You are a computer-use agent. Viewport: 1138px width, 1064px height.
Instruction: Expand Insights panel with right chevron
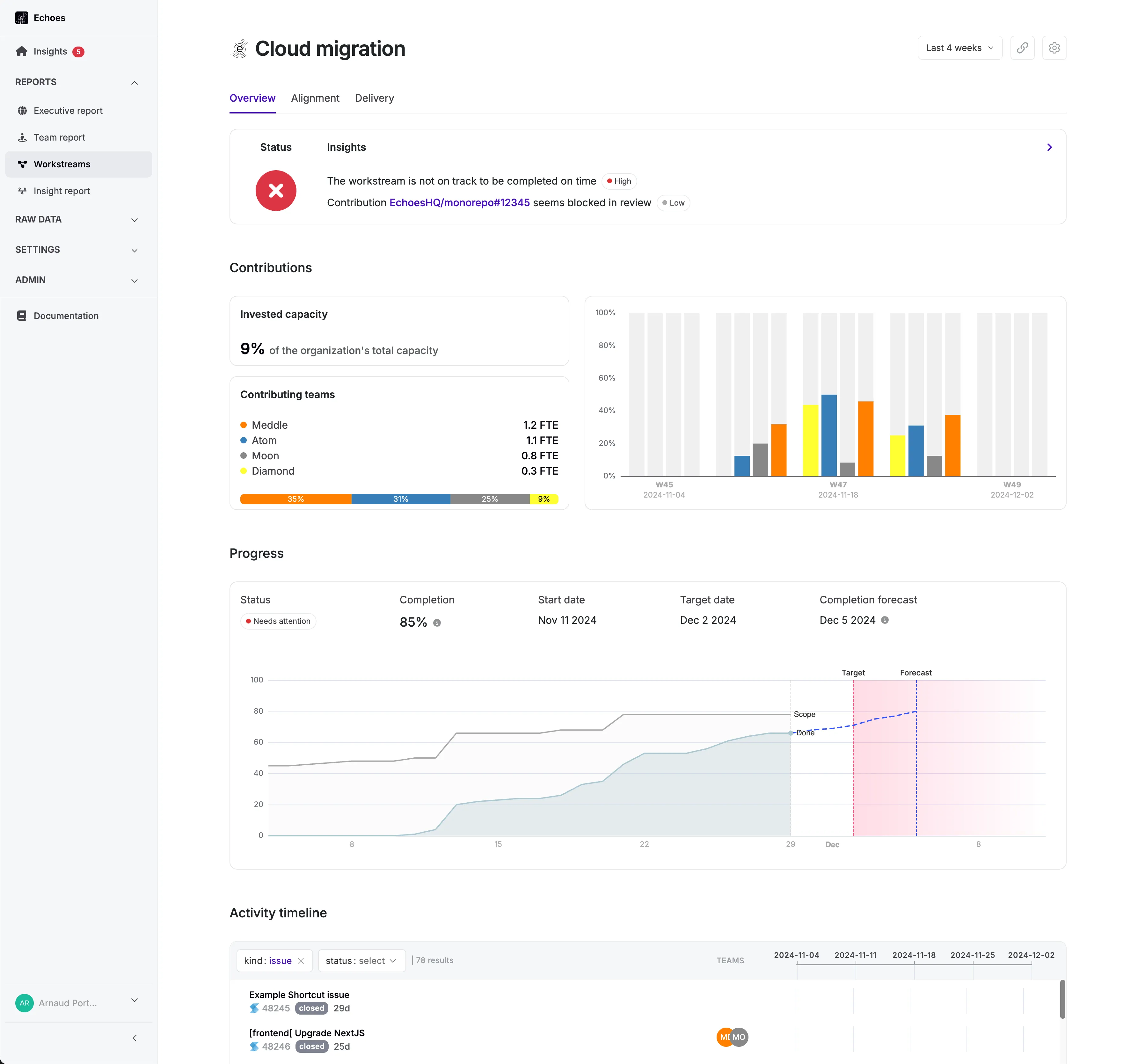[1049, 147]
